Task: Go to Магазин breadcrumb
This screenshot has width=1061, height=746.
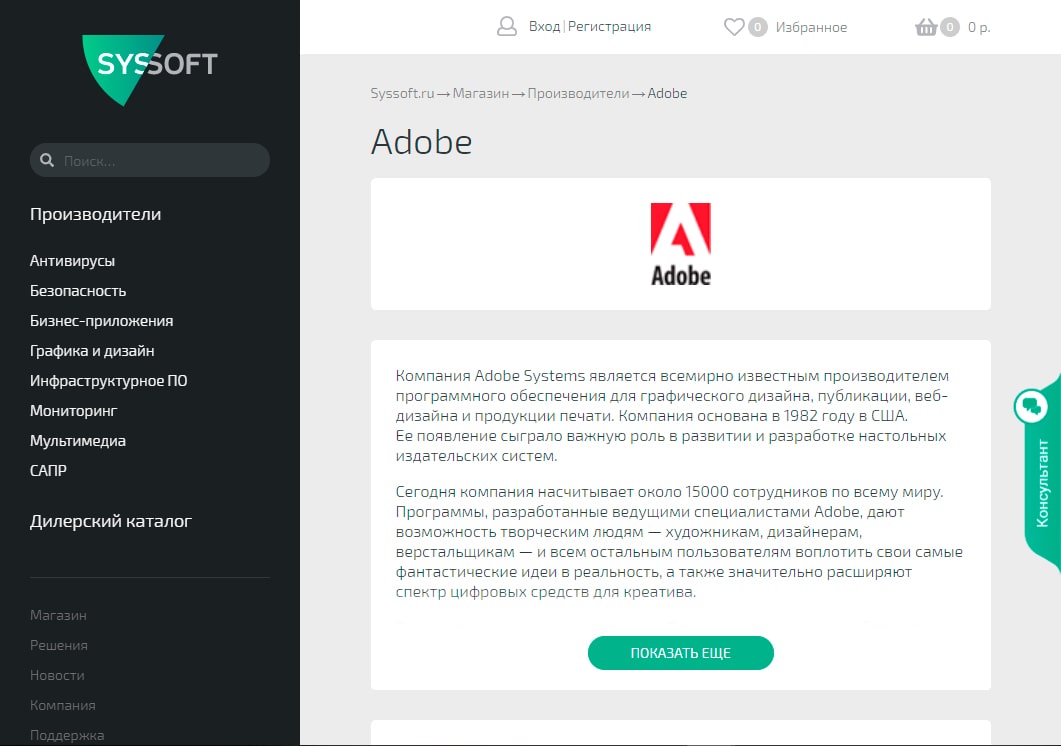Action: point(480,93)
